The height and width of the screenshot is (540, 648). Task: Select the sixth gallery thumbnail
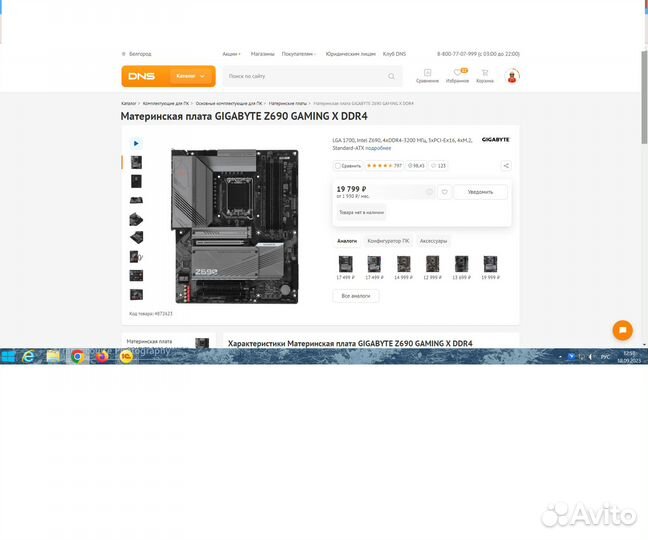coord(136,257)
